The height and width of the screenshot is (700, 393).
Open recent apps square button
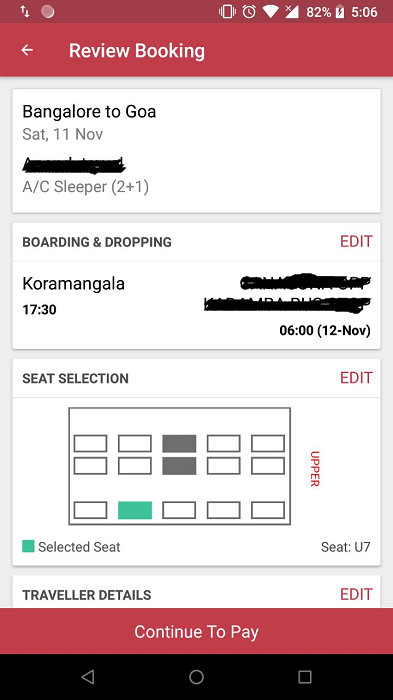click(x=305, y=677)
